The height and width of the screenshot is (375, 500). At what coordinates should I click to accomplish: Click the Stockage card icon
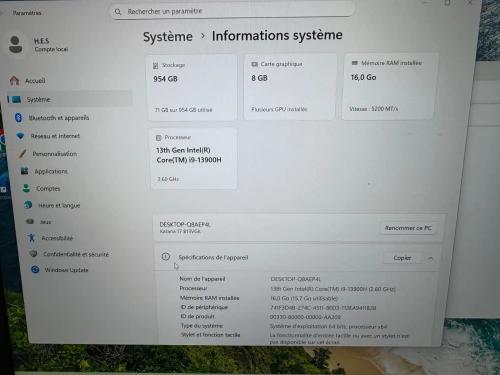[155, 66]
